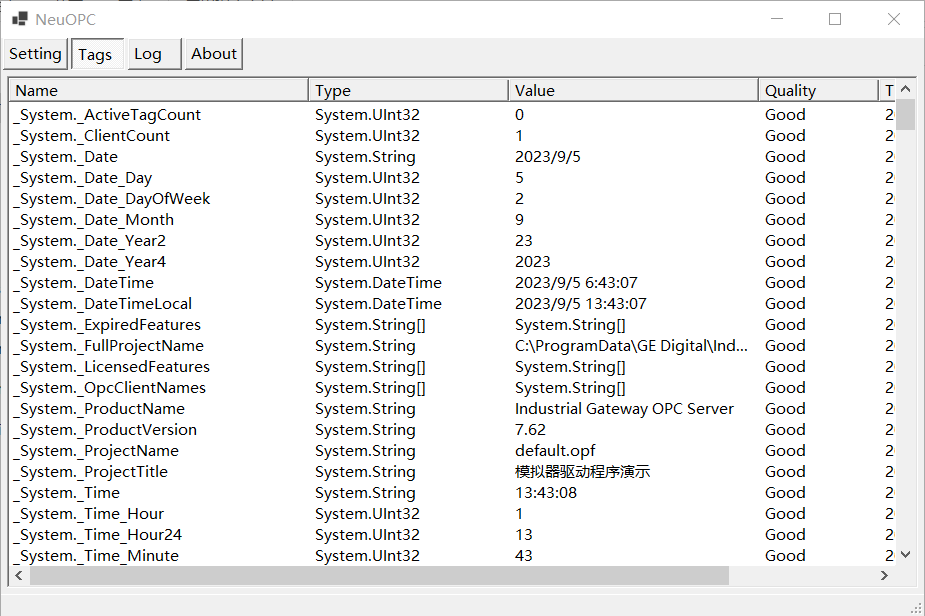Click the NeuOPC application icon in the title bar

pos(18,18)
